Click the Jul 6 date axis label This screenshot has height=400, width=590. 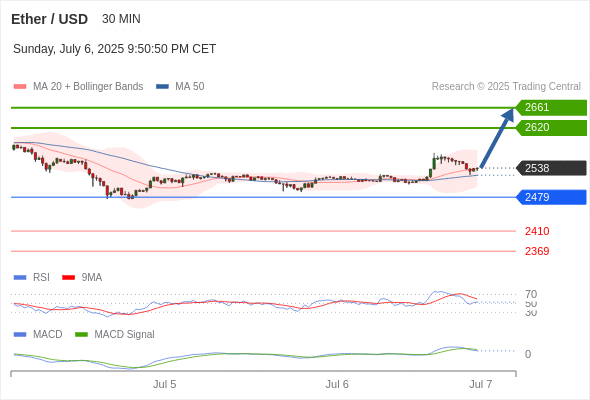pos(337,384)
